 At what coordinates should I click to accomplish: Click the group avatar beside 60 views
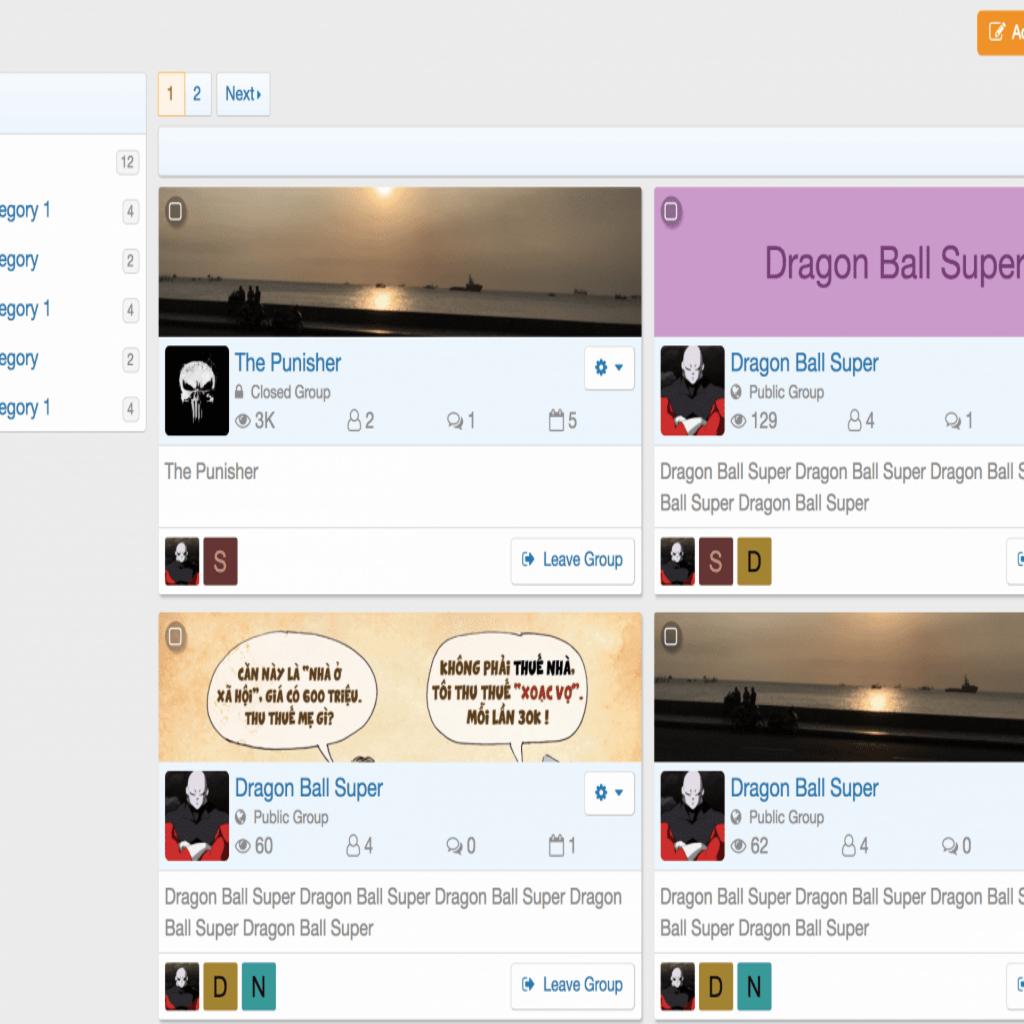[197, 816]
